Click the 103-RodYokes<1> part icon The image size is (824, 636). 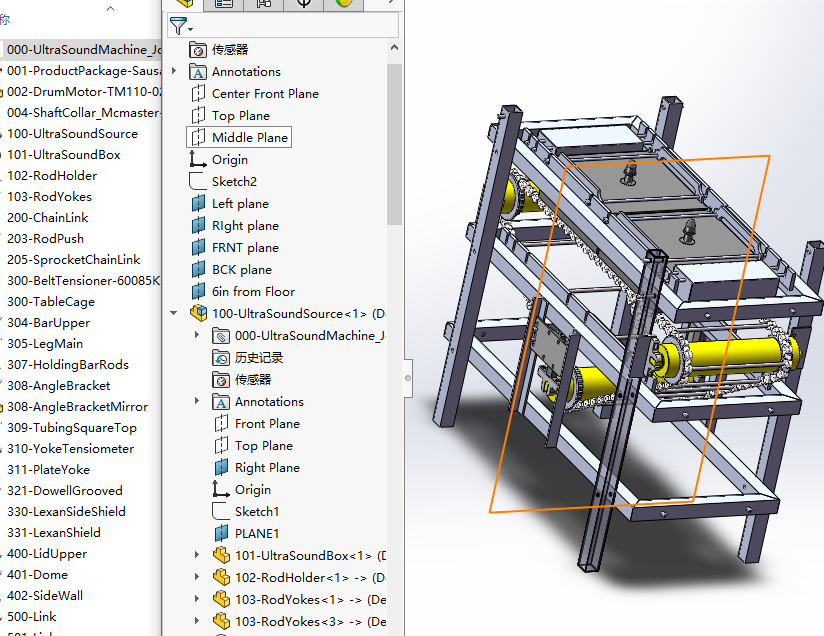[x=221, y=599]
